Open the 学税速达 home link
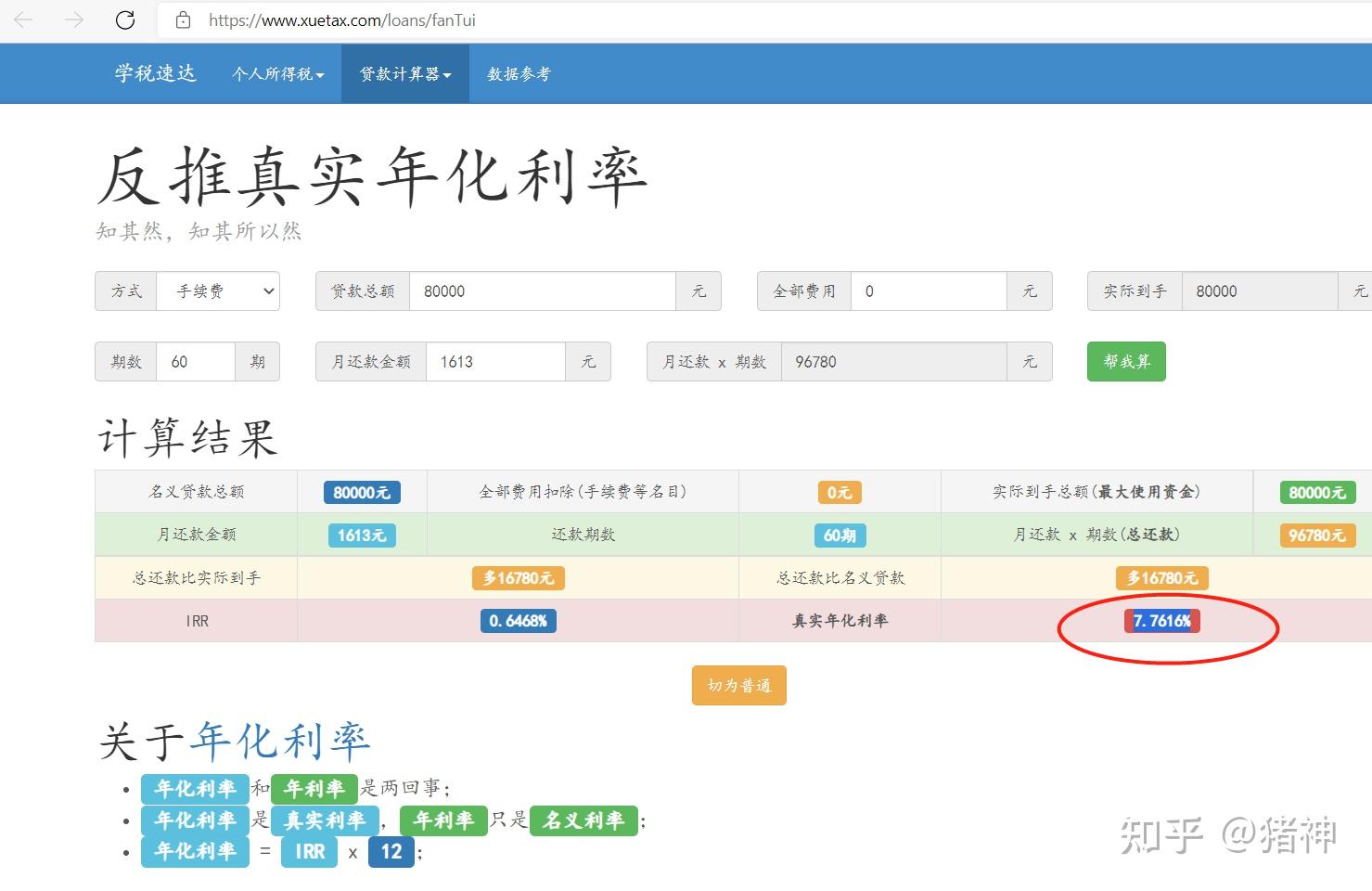This screenshot has height=891, width=1372. coord(155,73)
